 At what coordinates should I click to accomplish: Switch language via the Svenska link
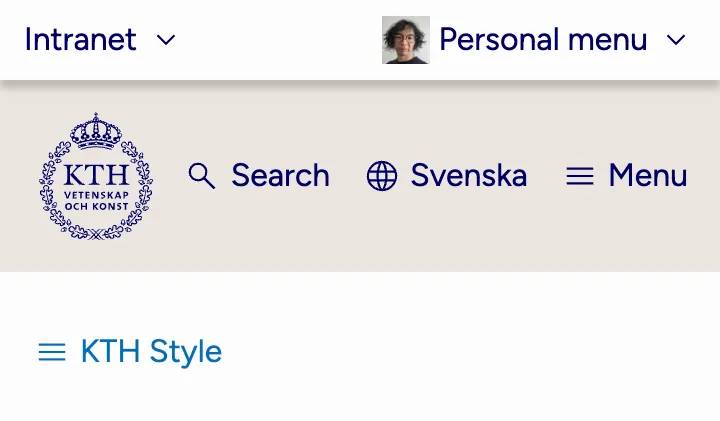click(468, 176)
